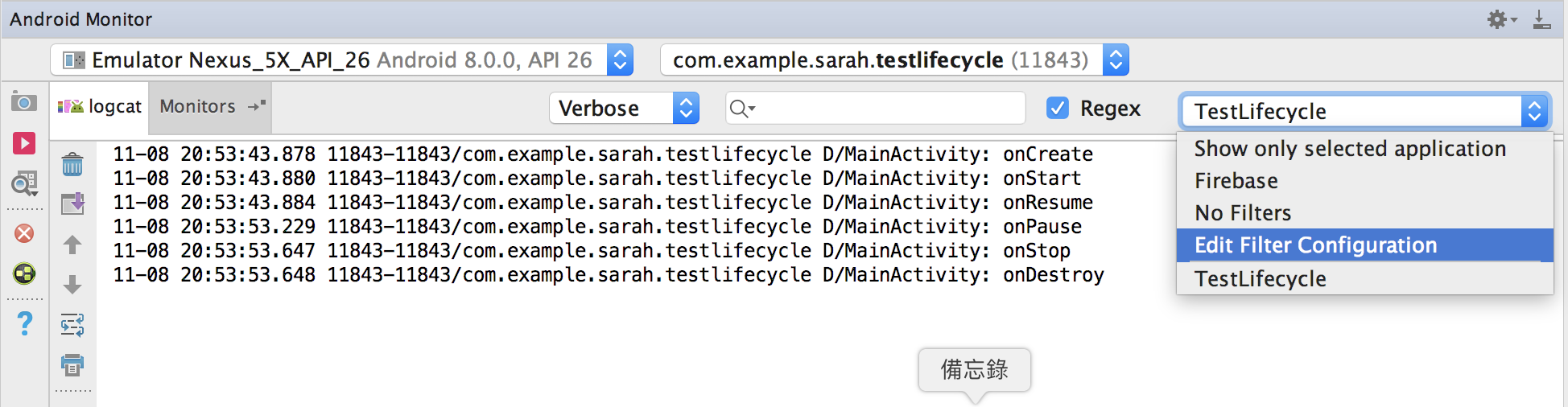Click the screen capture camera icon

click(24, 102)
